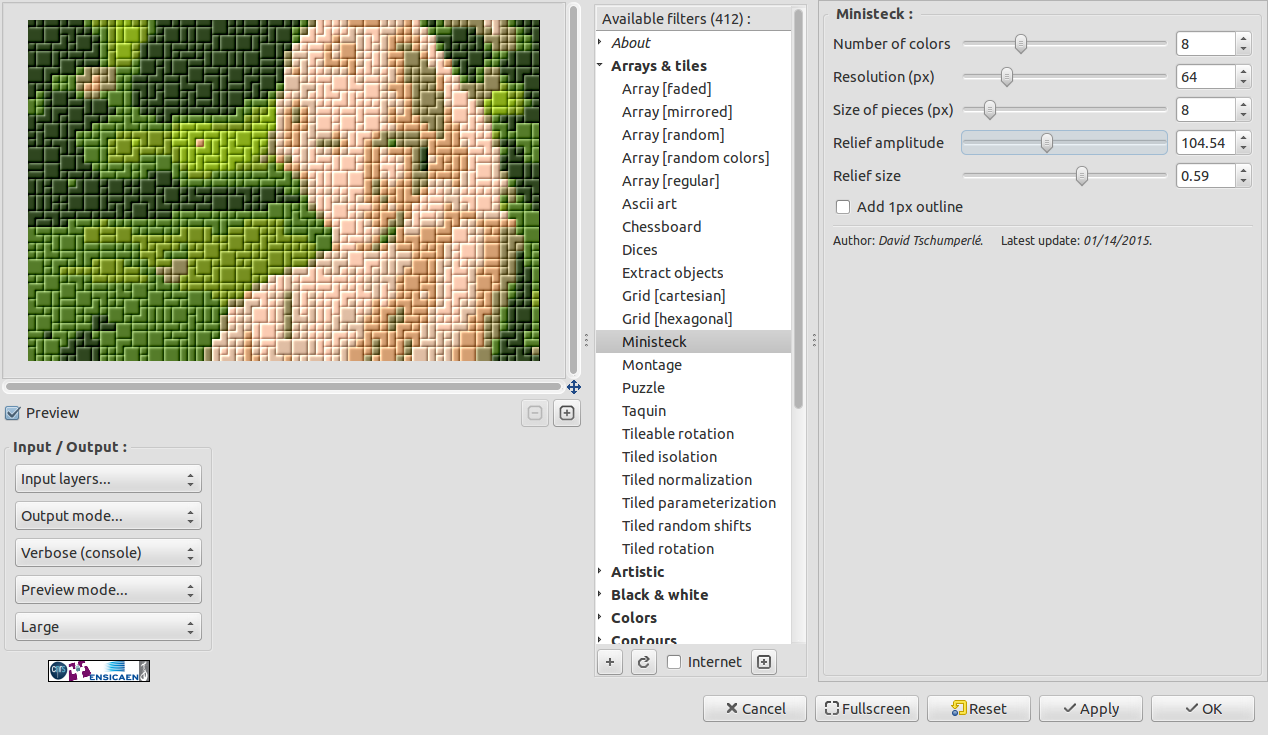Zoom in the preview image
Screen dimensions: 1268x735
[567, 413]
